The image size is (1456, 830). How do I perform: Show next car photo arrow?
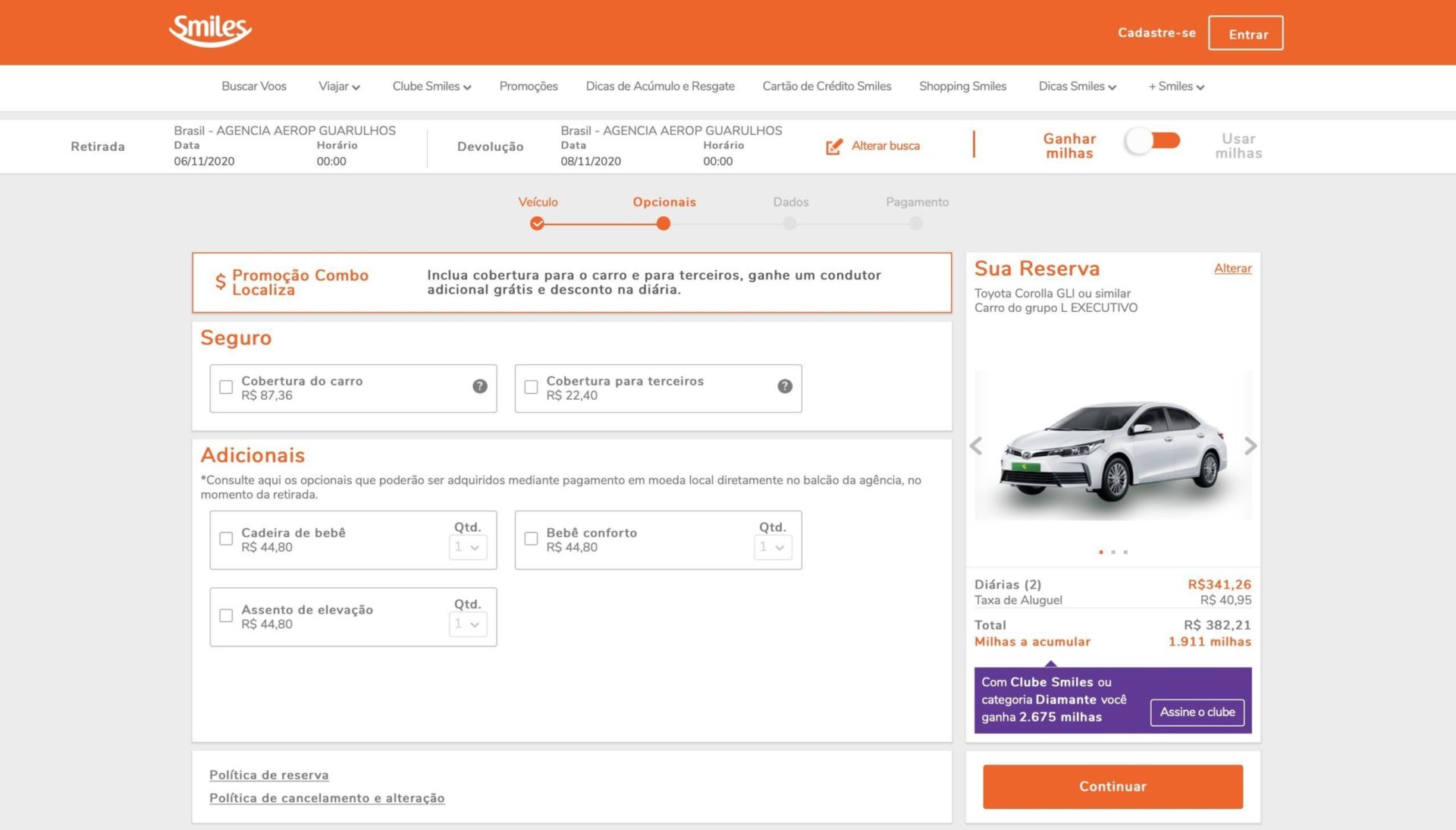click(1250, 446)
